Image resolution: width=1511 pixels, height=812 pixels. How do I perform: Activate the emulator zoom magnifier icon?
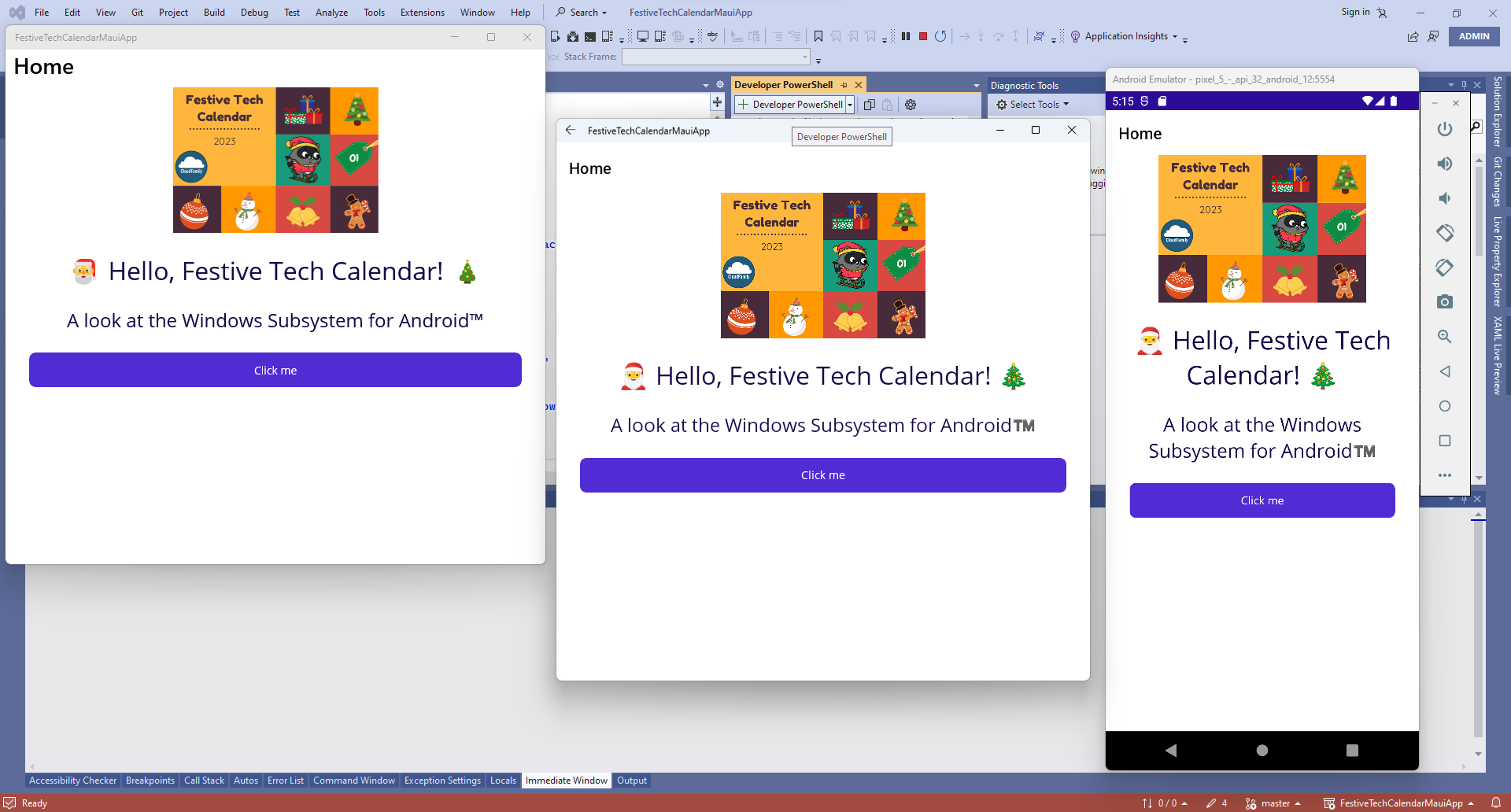(1445, 337)
